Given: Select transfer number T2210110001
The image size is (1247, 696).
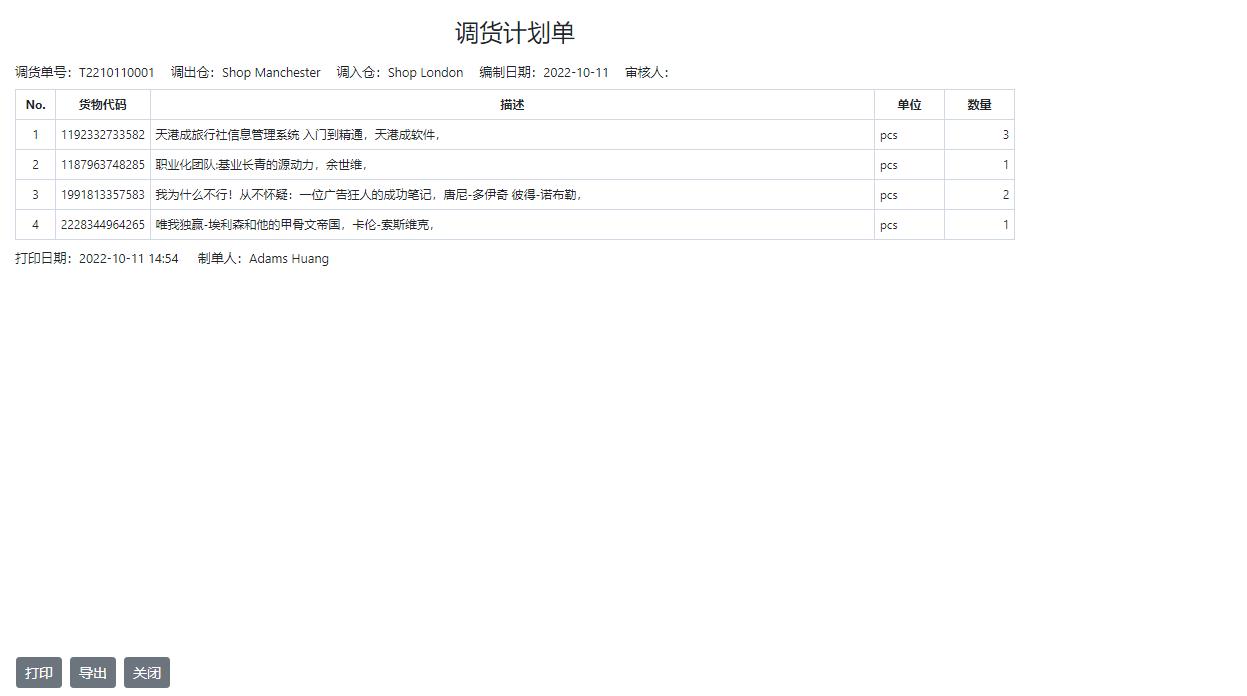Looking at the screenshot, I should click(x=117, y=73).
